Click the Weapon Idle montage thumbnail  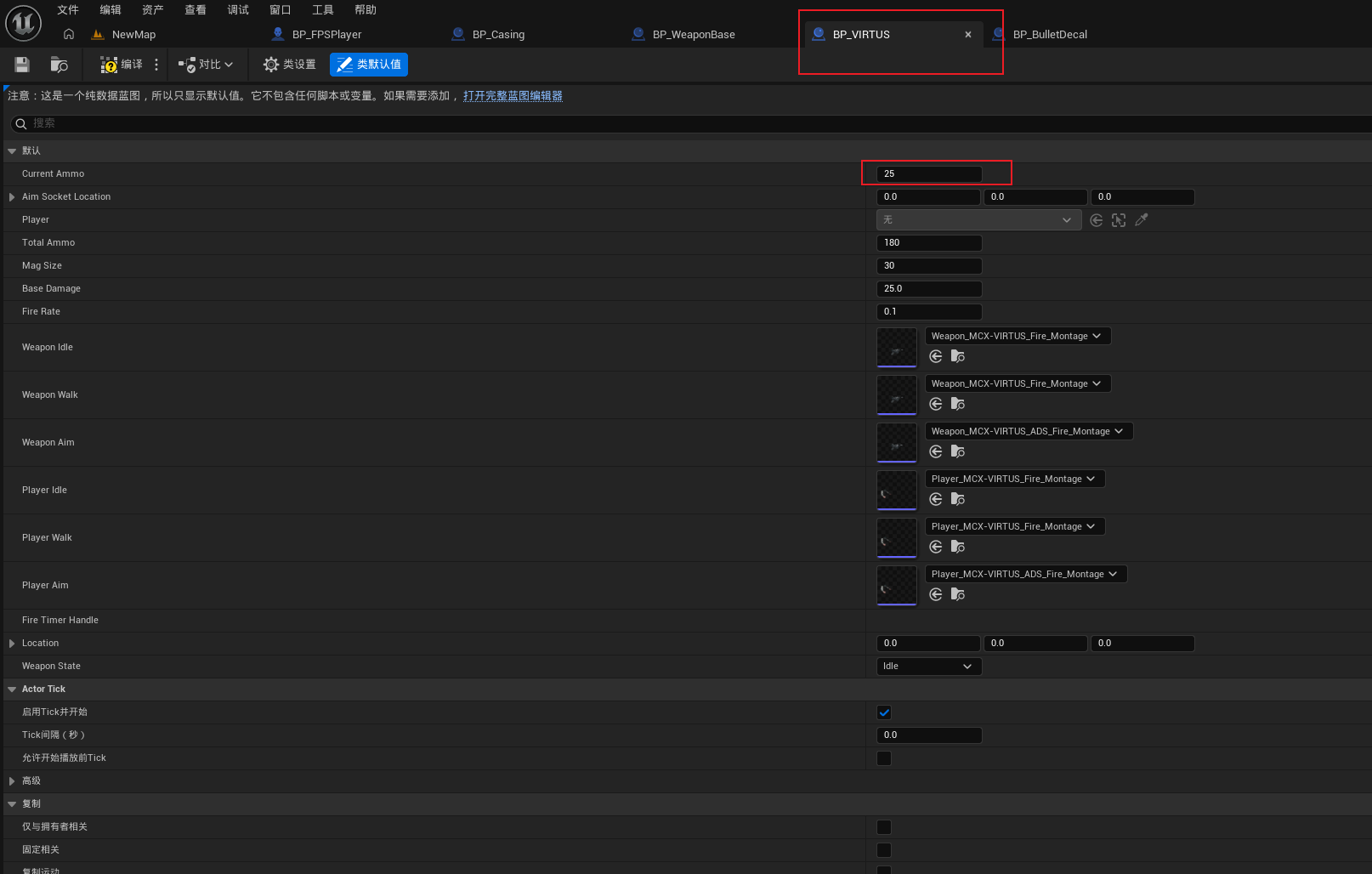[897, 348]
